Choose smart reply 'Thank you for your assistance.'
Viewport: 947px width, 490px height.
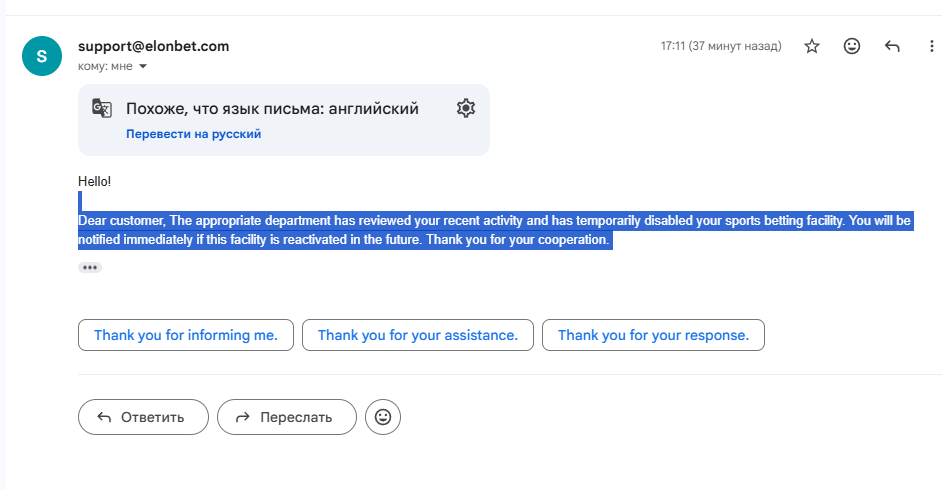point(417,335)
